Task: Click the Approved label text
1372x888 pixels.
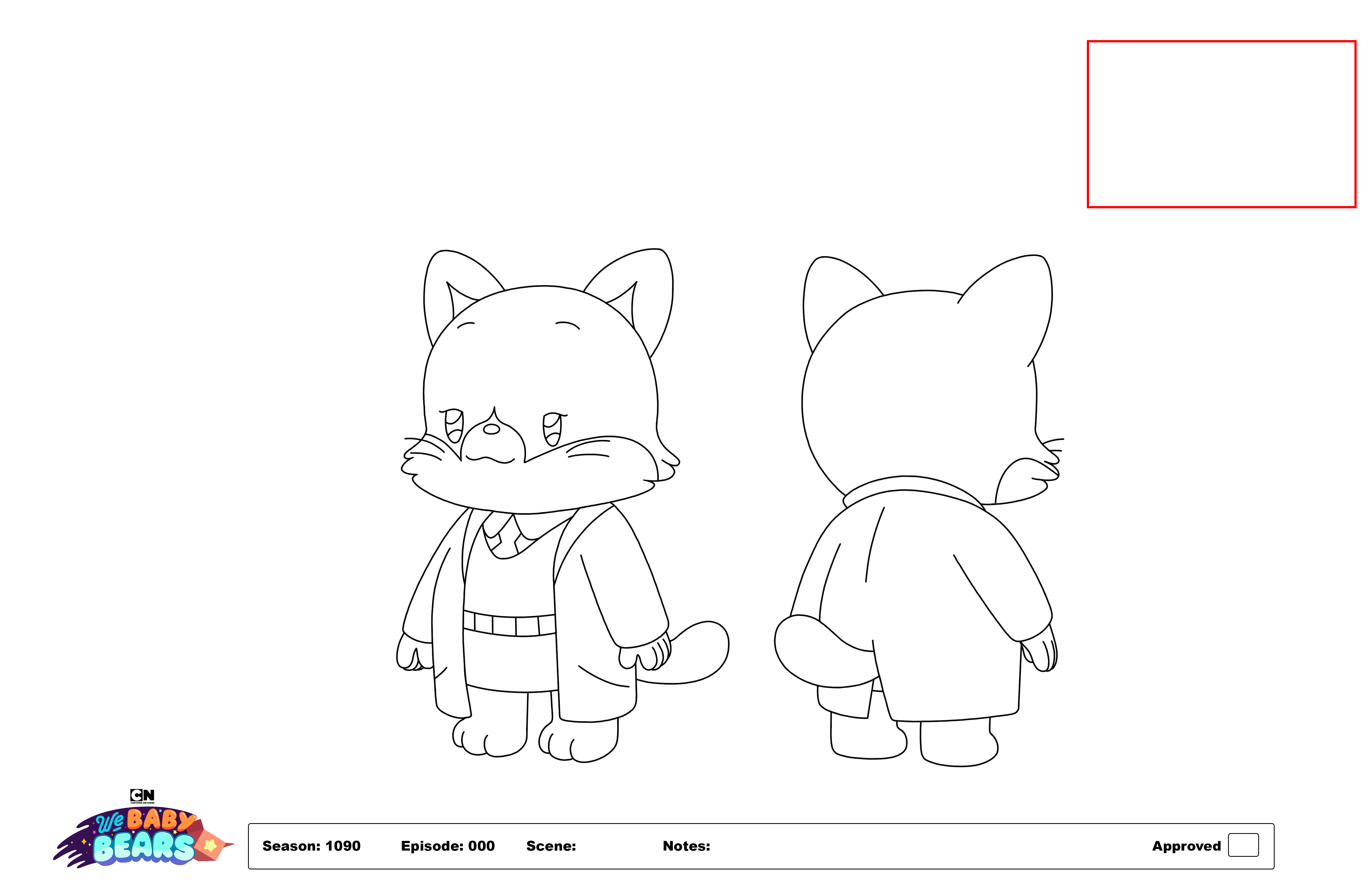Action: point(1186,846)
